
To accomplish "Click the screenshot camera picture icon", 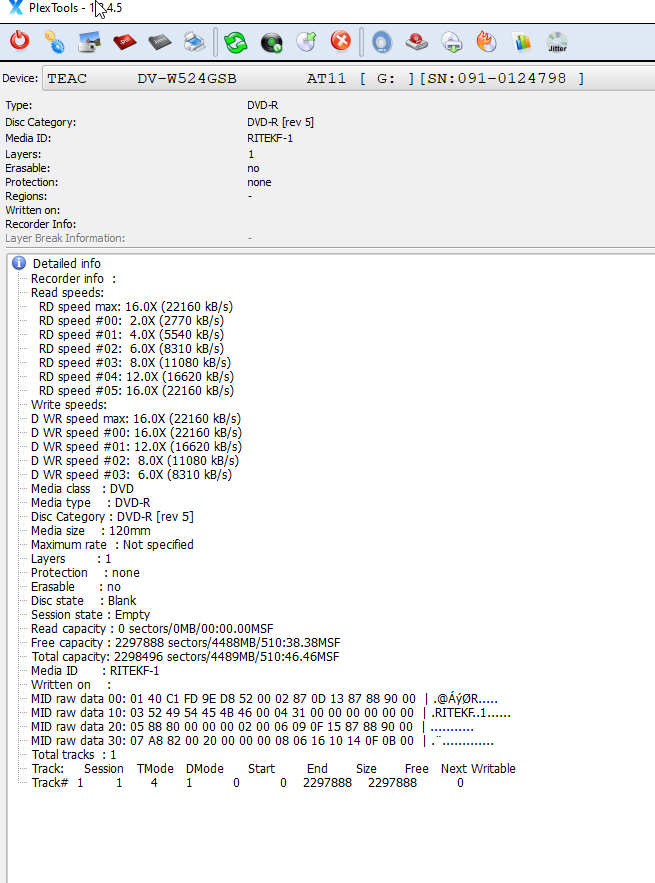I will (90, 42).
